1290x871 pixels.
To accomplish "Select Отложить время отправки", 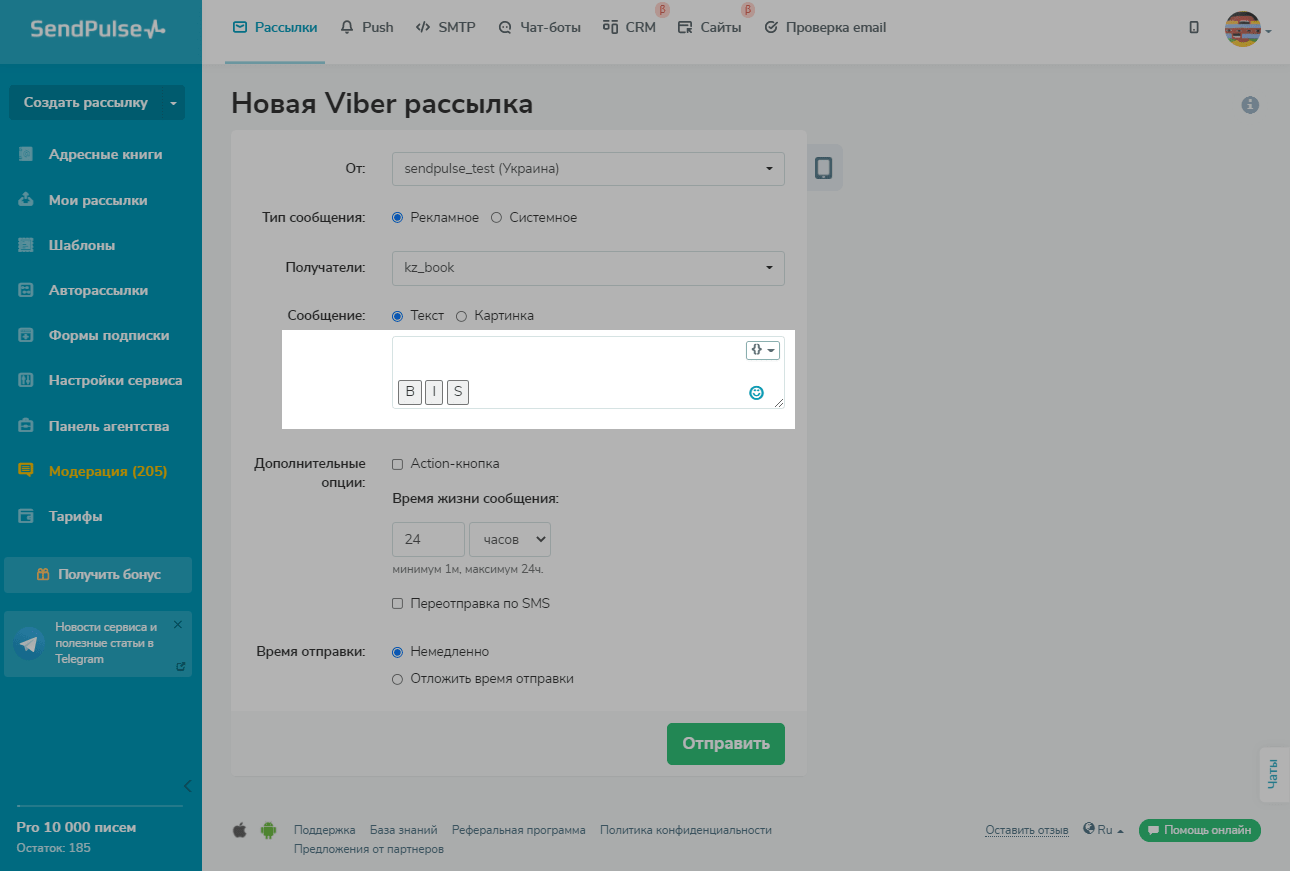I will point(398,679).
